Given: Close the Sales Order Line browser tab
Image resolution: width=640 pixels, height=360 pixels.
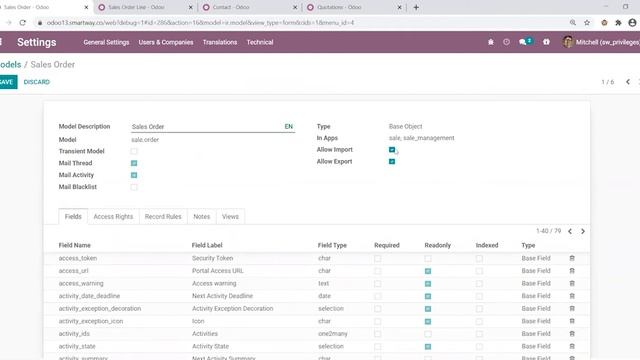Looking at the screenshot, I should pos(190,7).
